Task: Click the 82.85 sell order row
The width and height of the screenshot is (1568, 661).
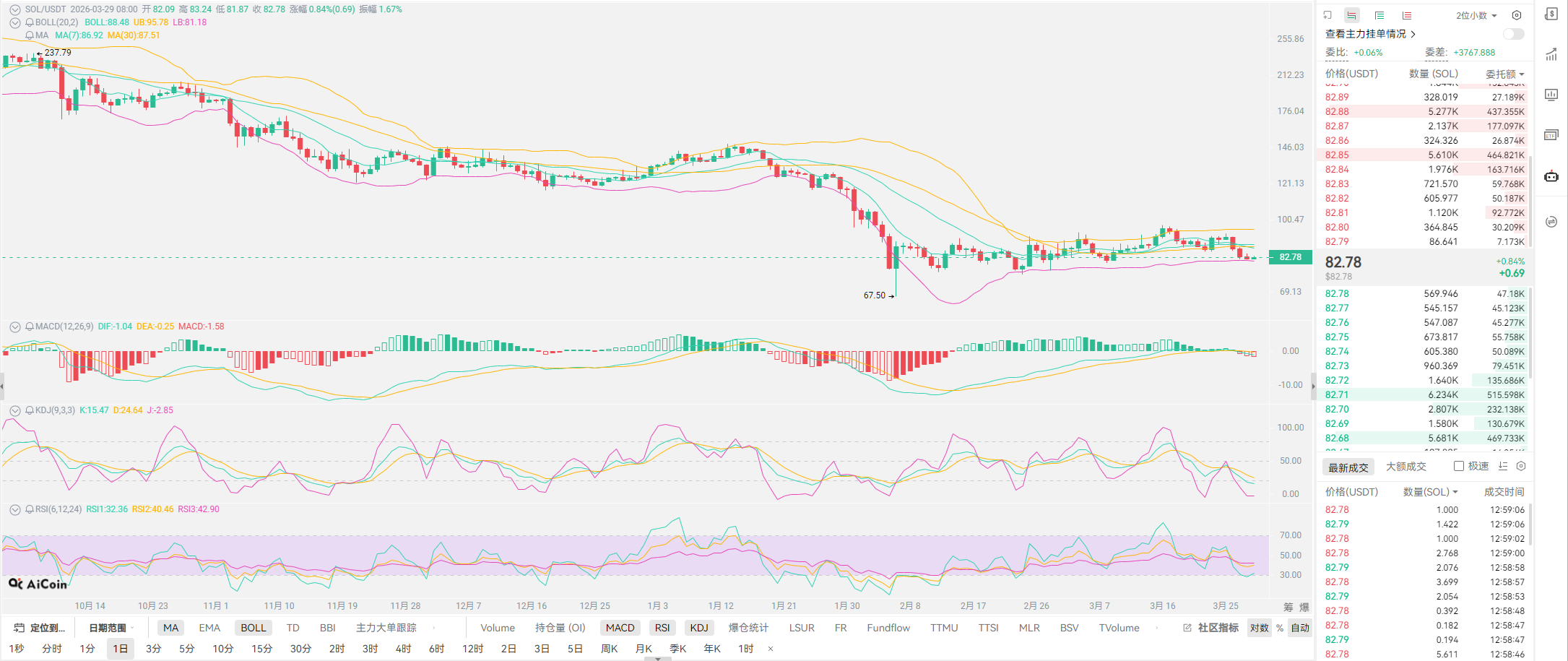Action: (x=1424, y=155)
